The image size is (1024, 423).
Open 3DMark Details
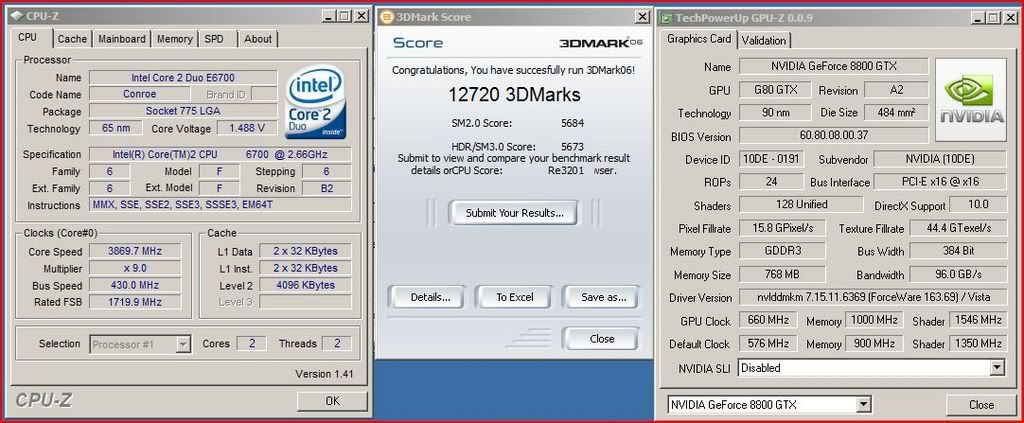point(430,297)
